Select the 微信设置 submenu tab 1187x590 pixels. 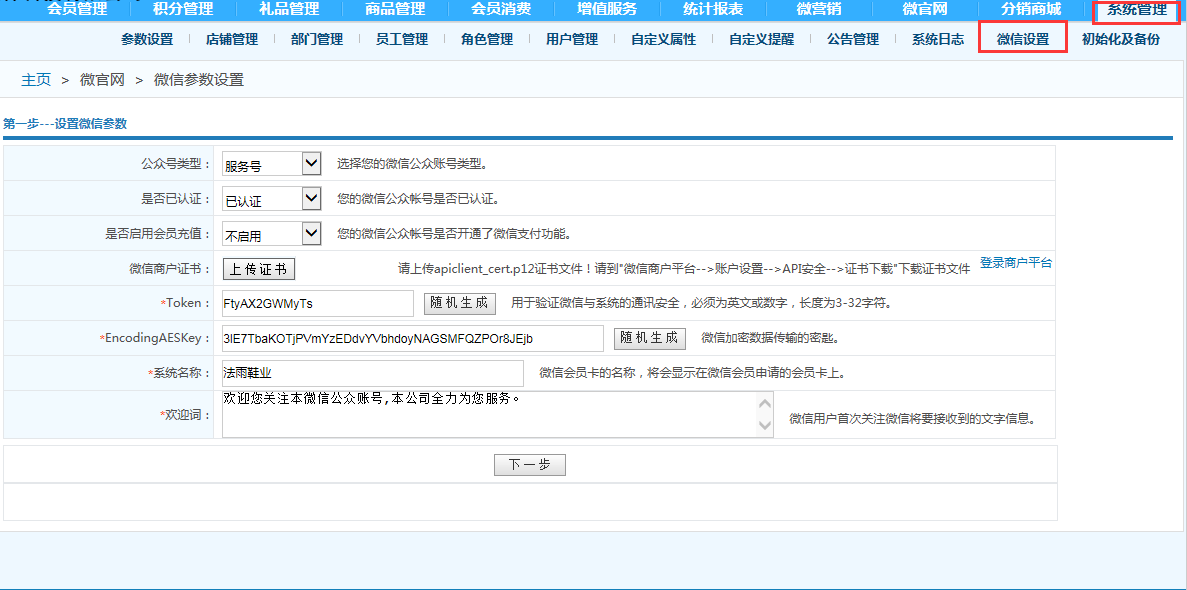click(1023, 39)
